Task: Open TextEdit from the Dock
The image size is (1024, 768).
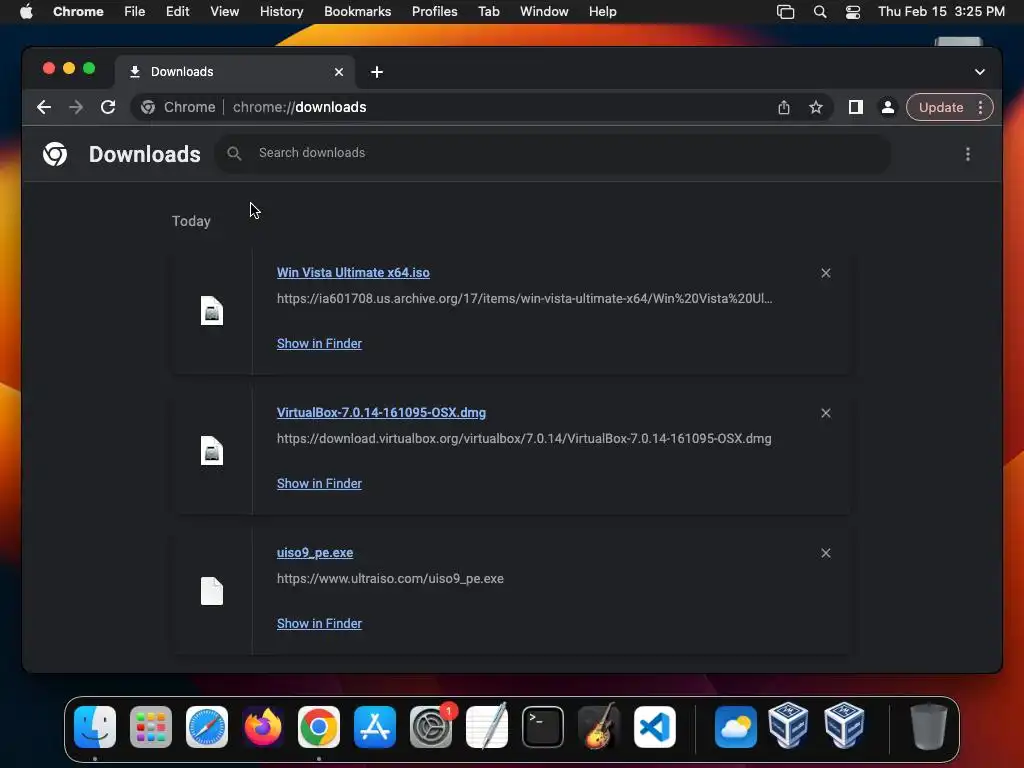Action: 487,727
